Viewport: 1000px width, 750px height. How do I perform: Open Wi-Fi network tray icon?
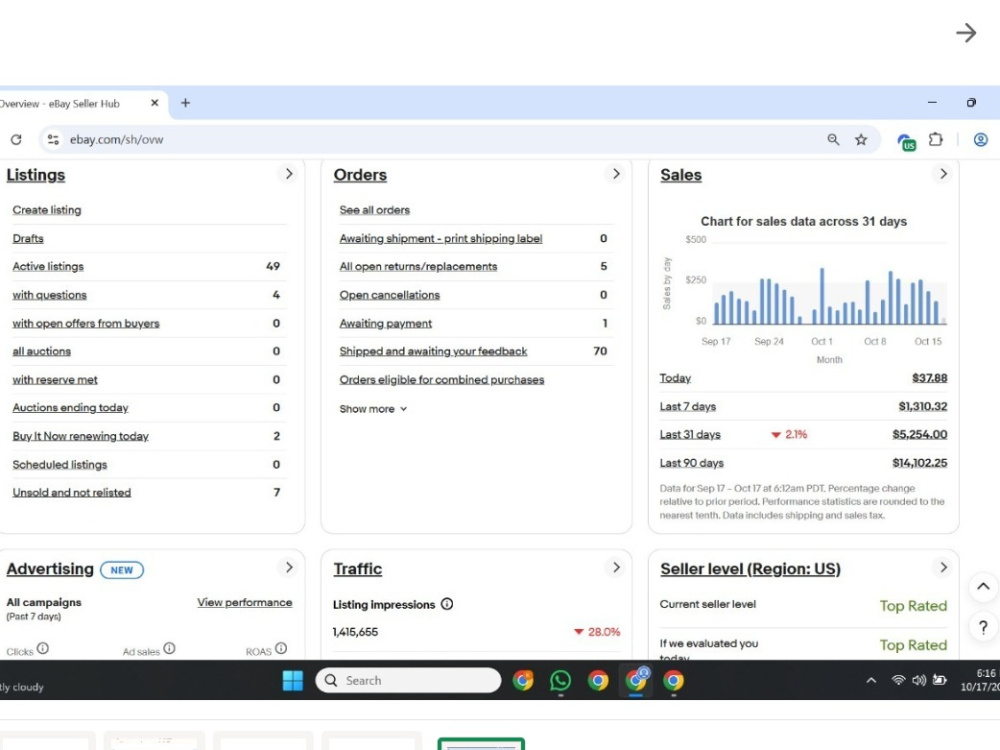898,680
